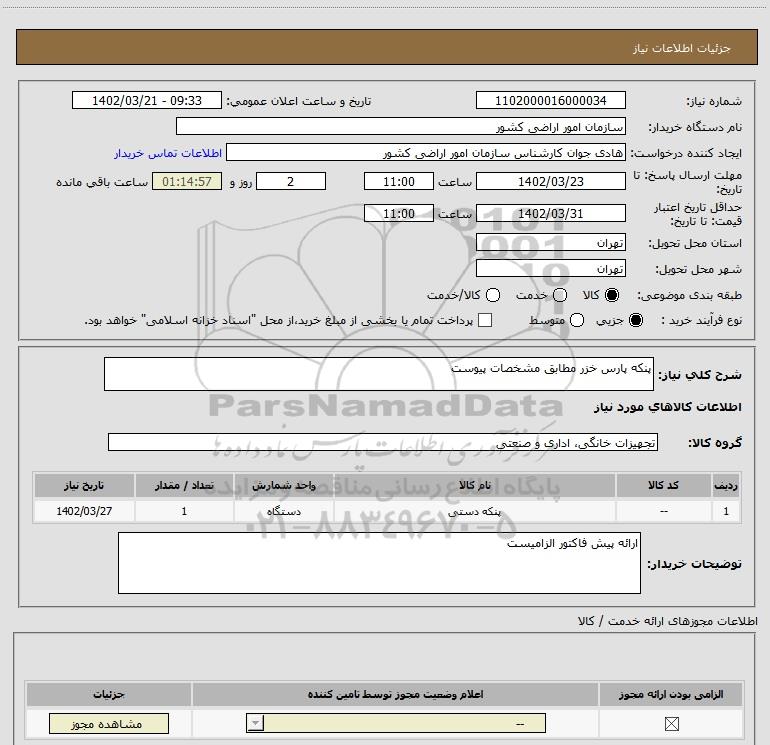This screenshot has height=745, width=770.
Task: Open the license status dropdown arrow
Action: [255, 723]
